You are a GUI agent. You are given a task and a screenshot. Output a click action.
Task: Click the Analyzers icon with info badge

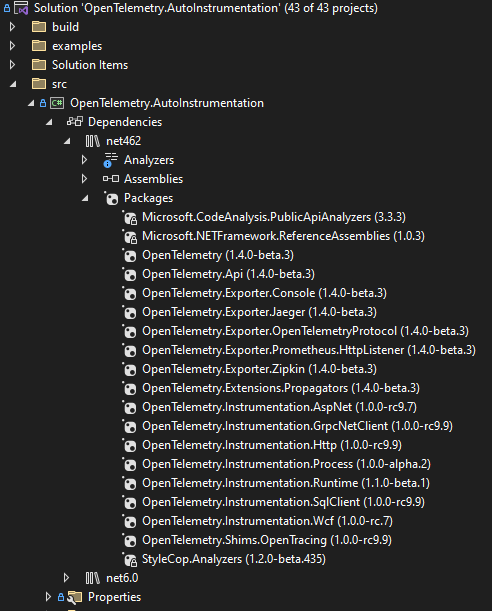[111, 160]
